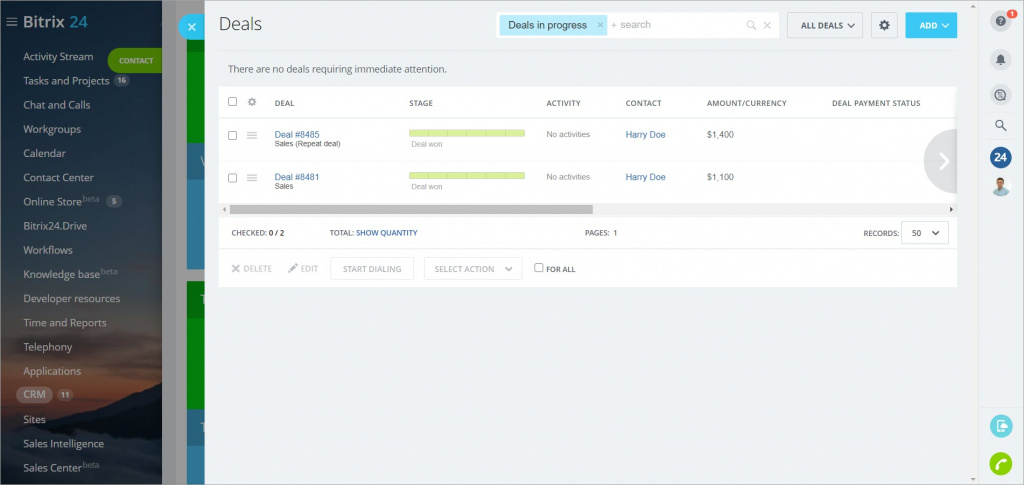Click the search magnifier in filter box
Screen dimensions: 1024x485
[x=752, y=25]
